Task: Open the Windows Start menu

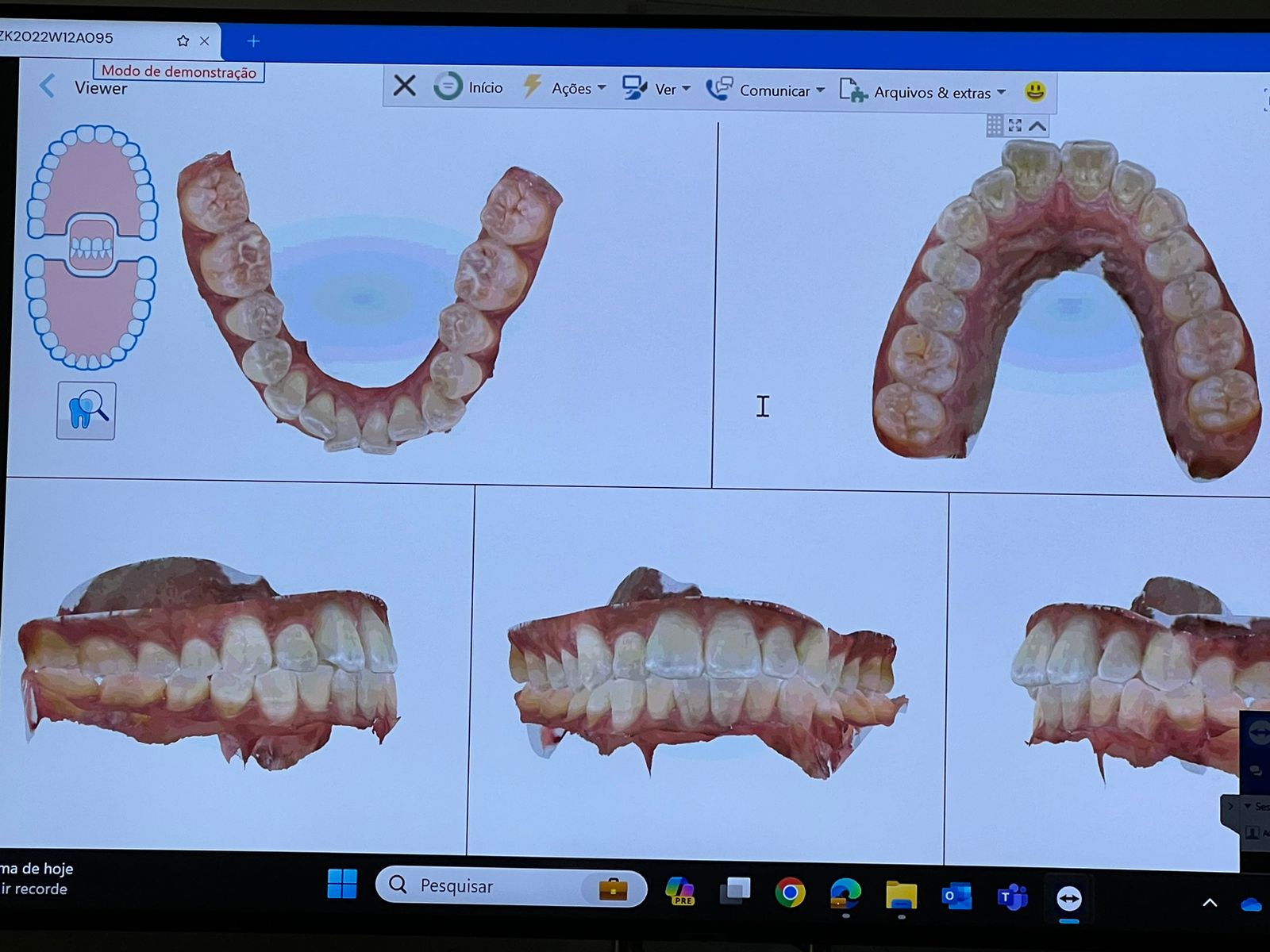Action: [x=342, y=883]
